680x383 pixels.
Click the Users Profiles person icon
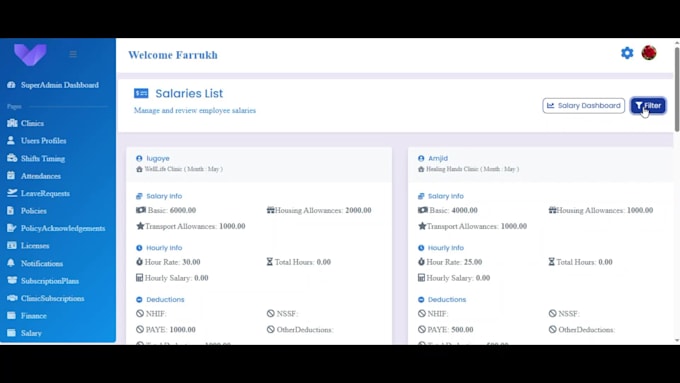coord(11,140)
